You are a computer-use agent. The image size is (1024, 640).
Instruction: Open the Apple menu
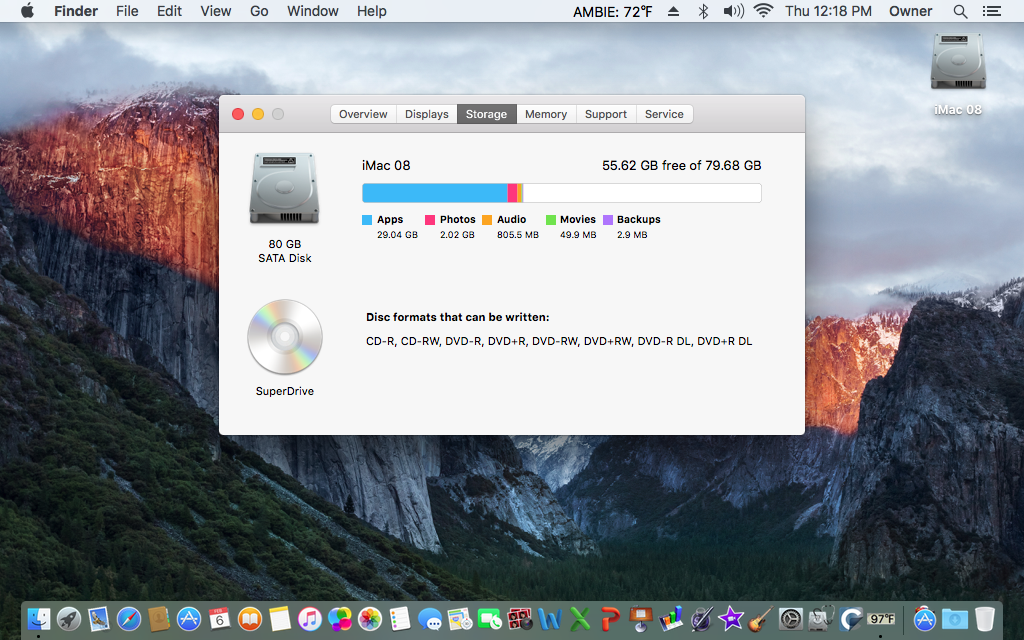27,11
